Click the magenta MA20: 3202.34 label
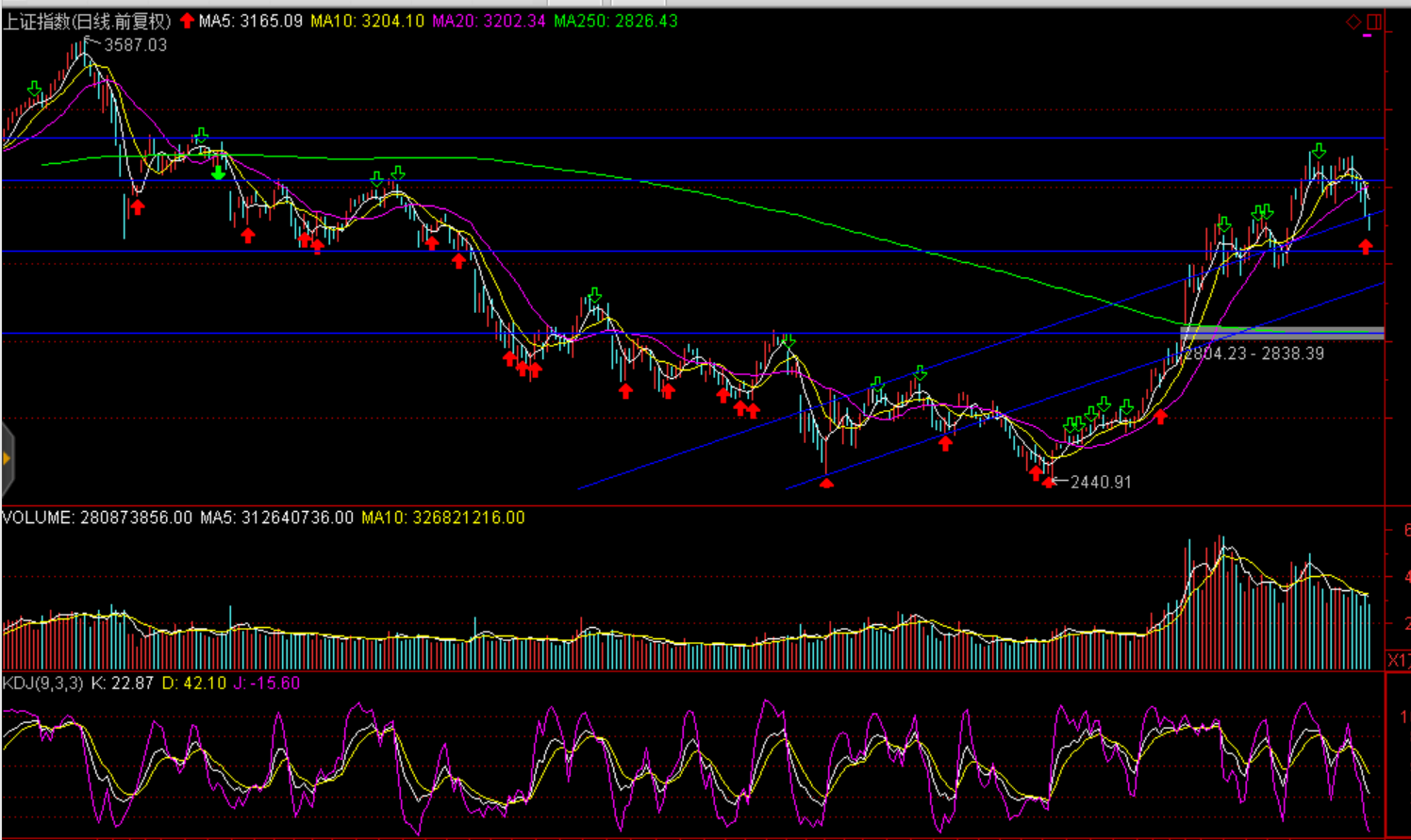 pos(489,21)
